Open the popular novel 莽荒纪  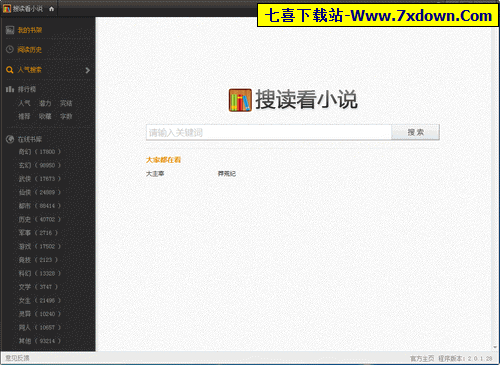[x=227, y=174]
